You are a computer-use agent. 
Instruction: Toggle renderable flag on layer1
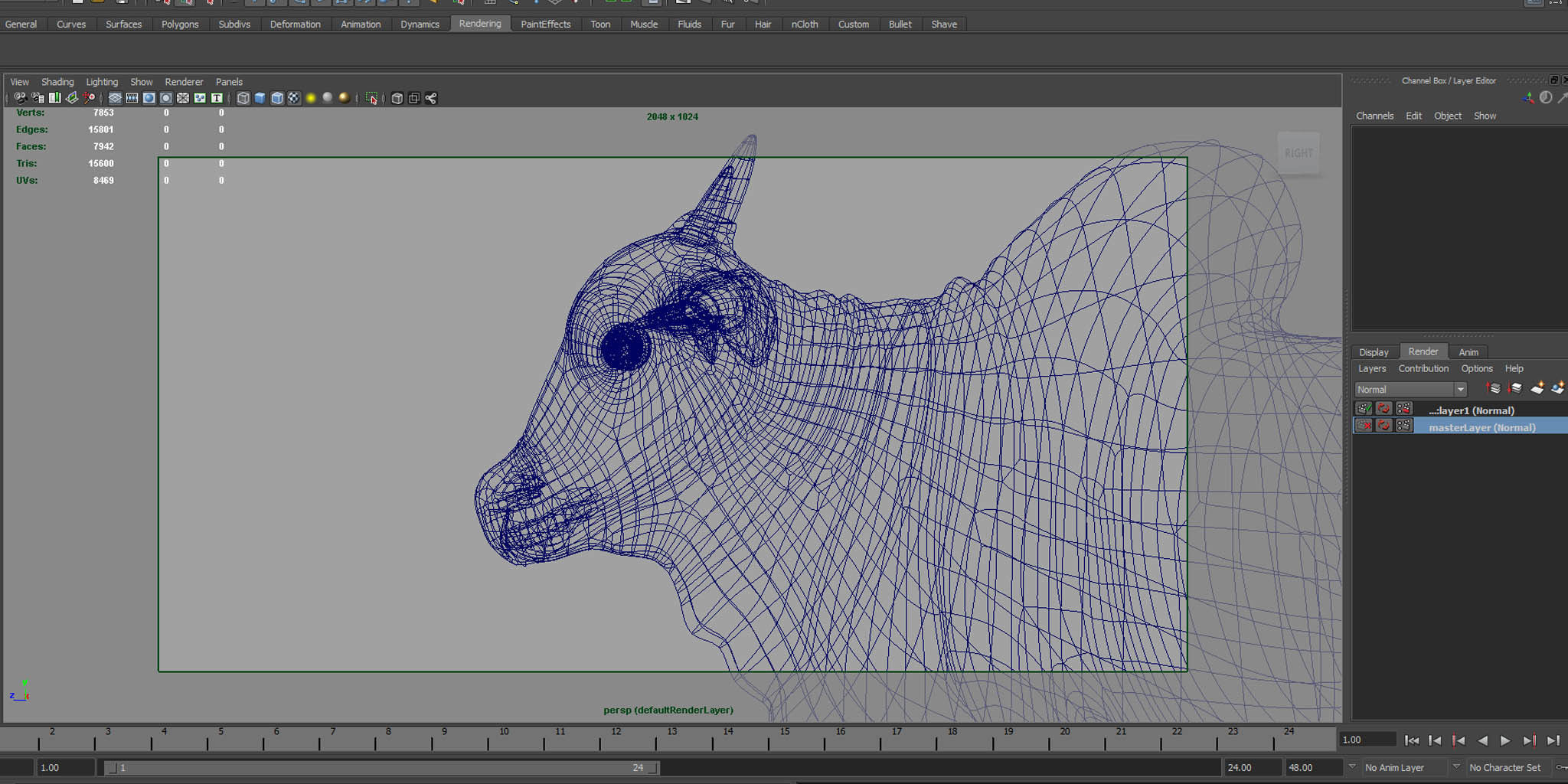(x=1364, y=409)
